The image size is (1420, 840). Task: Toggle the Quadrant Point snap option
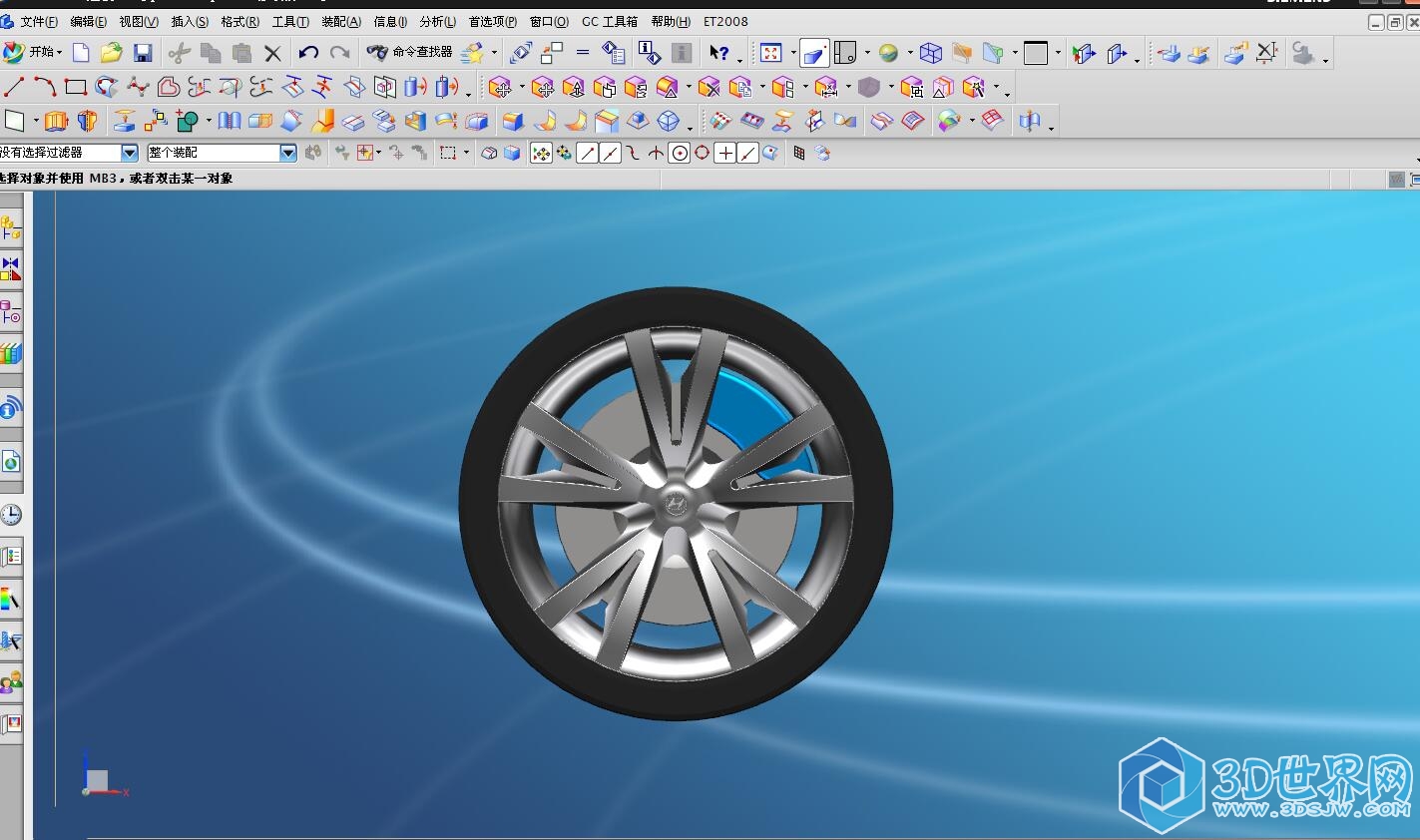click(x=703, y=153)
